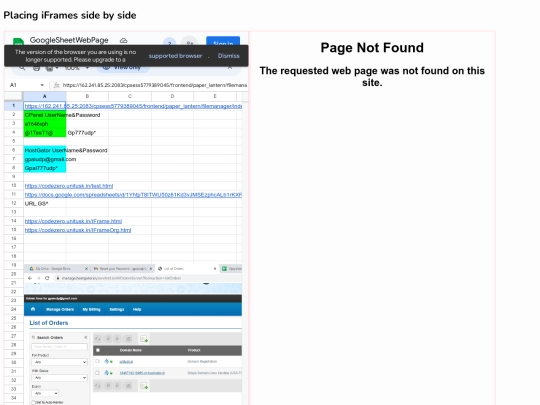Screen dimensions: 540x405
Task: Expand the name box dropdown arrow
Action: pos(42,85)
